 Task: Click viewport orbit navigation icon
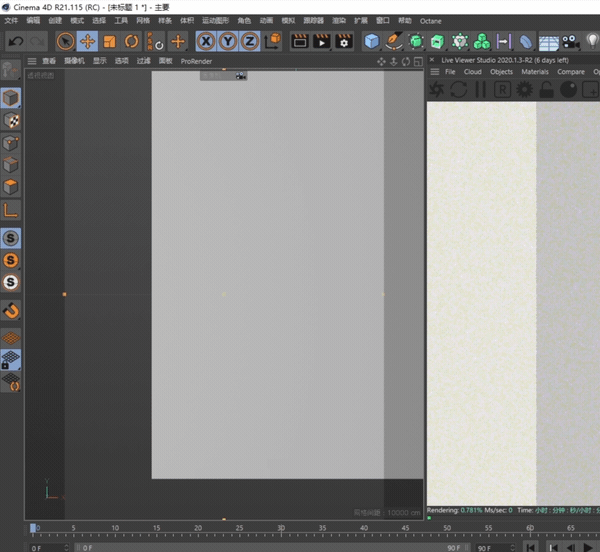pyautogui.click(x=406, y=62)
